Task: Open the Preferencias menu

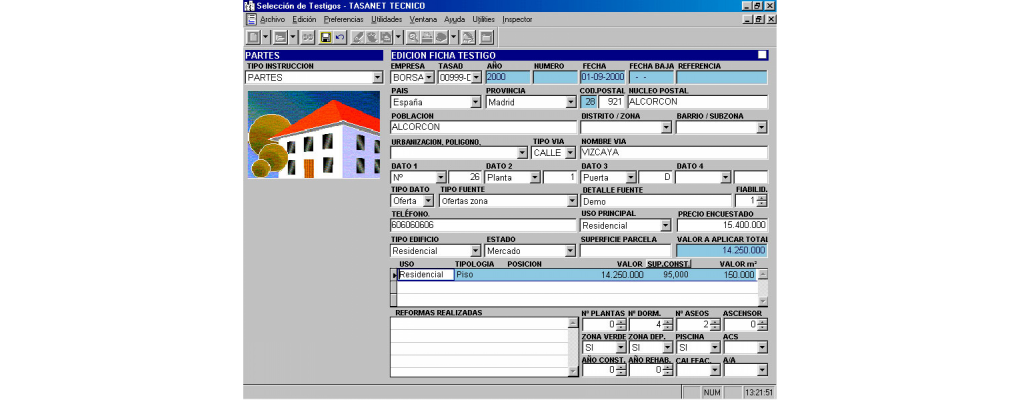Action: [343, 19]
